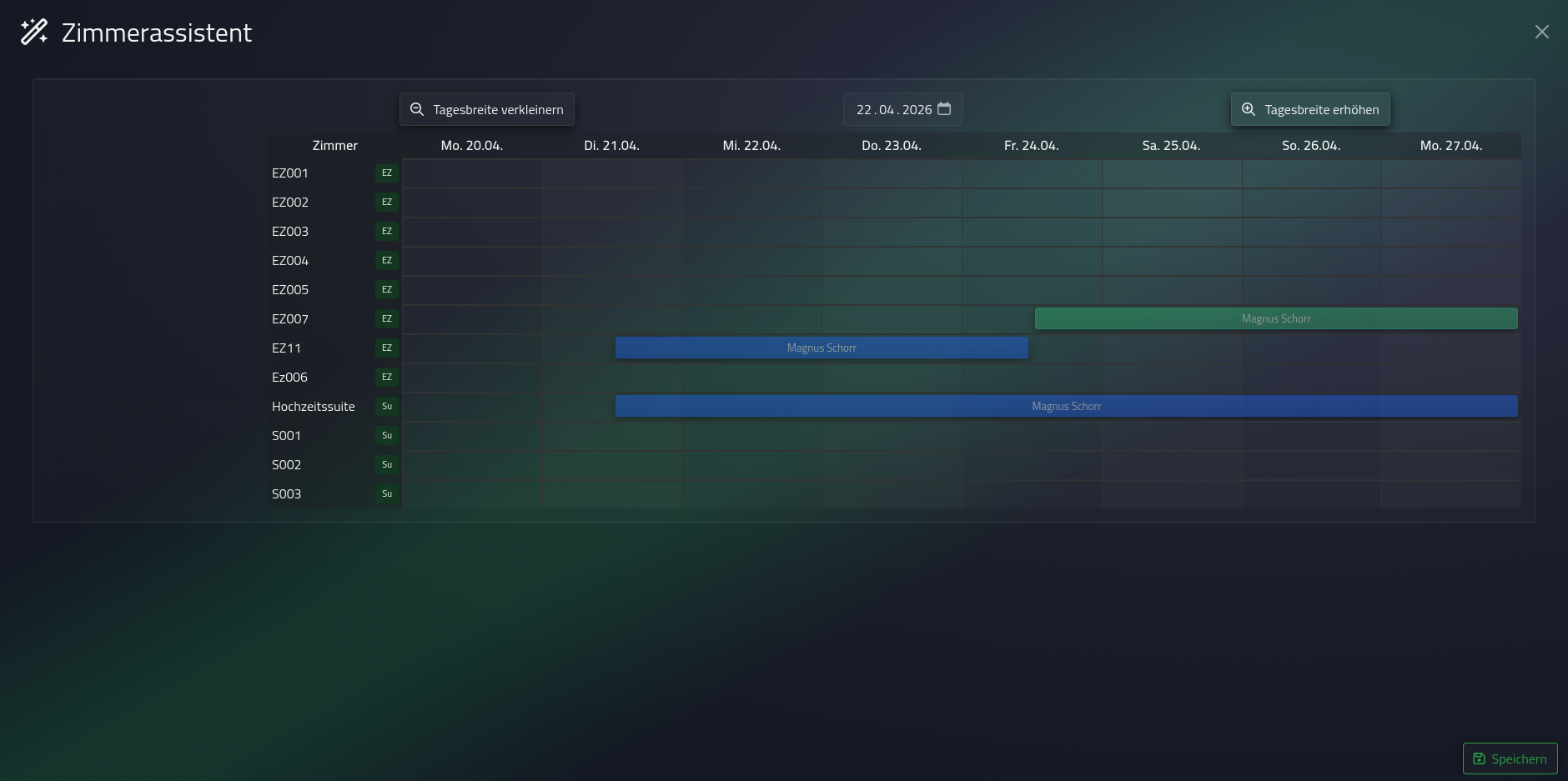Click the EZ badge of room Ez006

(387, 378)
